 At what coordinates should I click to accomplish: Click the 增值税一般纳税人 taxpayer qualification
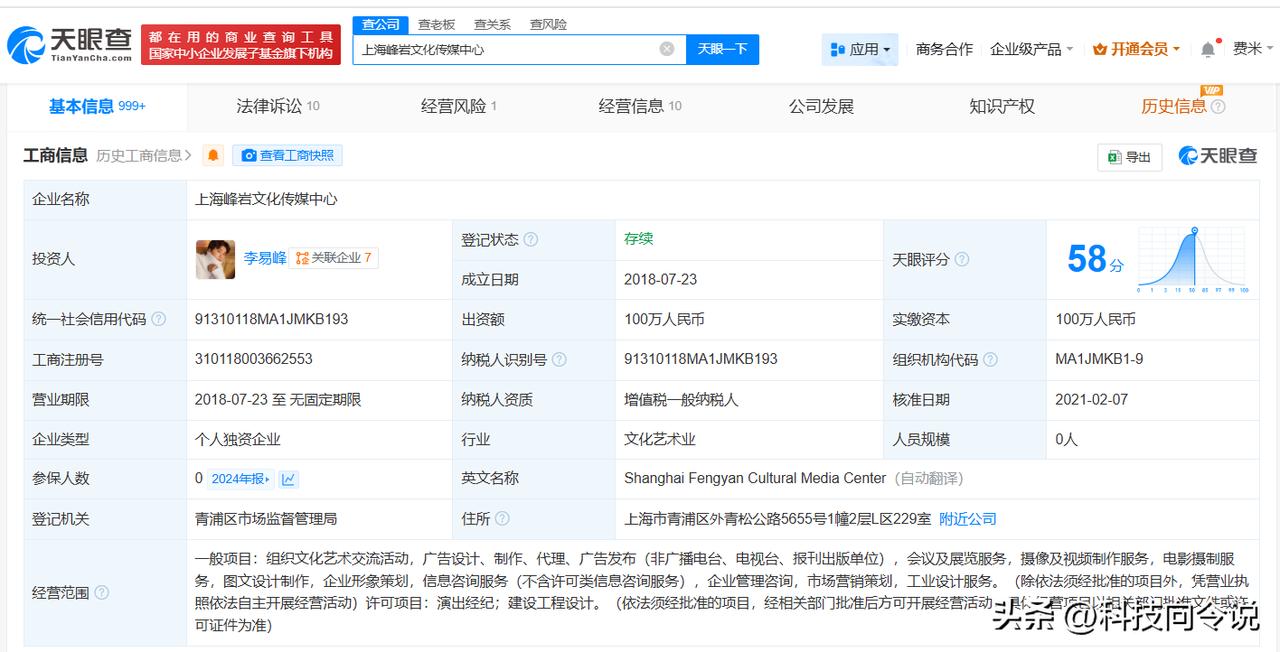coord(681,400)
